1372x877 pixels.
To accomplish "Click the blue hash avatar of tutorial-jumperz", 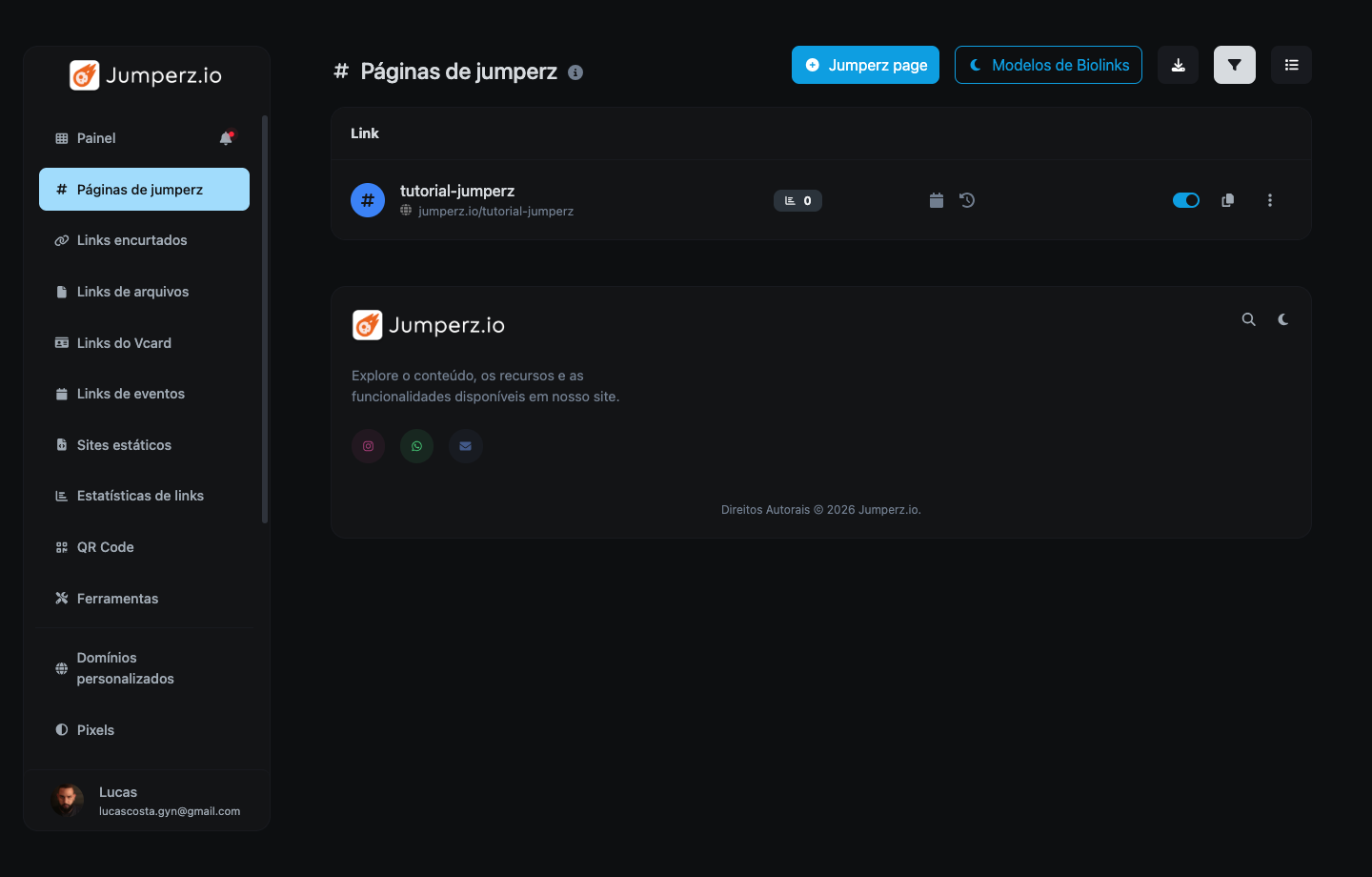I will (368, 200).
